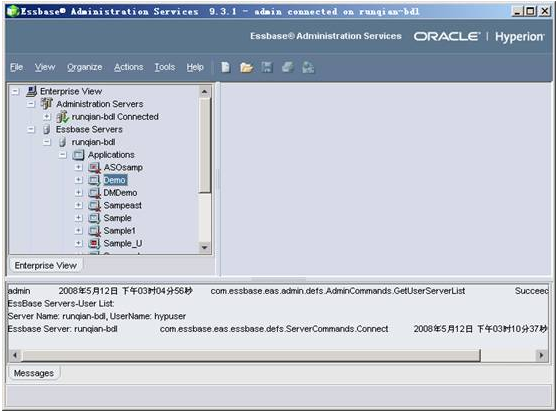Click the fourth toolbar icon with stacked pages

pos(288,67)
